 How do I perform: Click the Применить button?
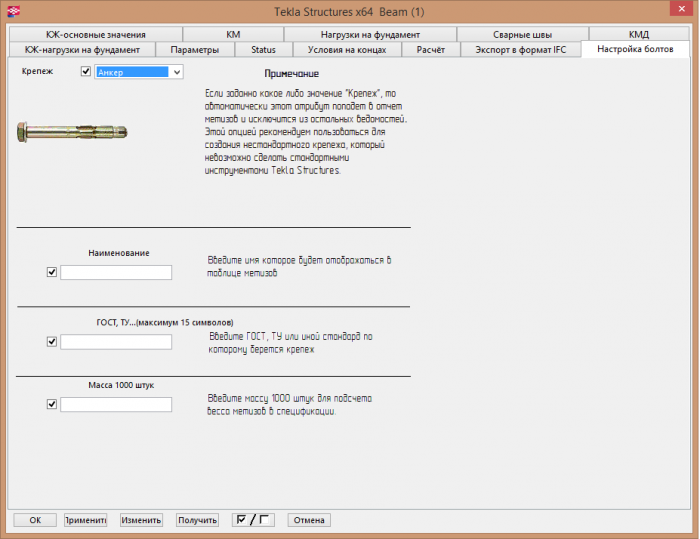click(x=85, y=520)
